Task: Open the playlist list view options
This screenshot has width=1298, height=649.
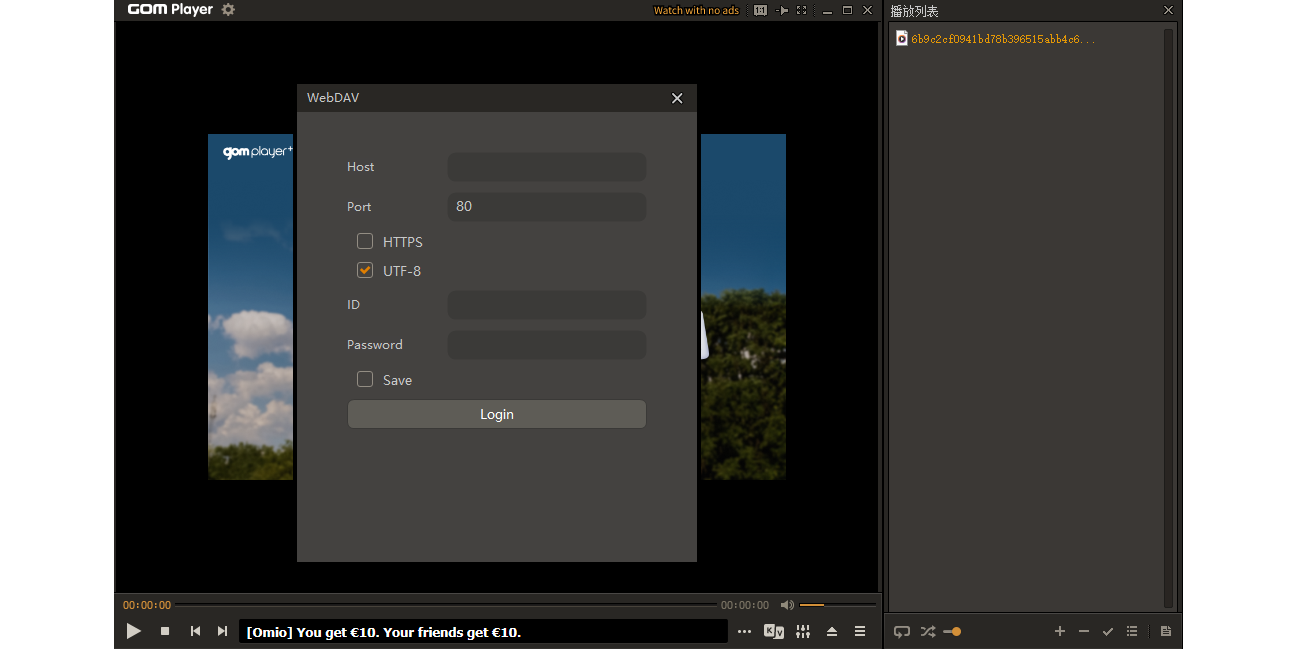Action: [1132, 631]
